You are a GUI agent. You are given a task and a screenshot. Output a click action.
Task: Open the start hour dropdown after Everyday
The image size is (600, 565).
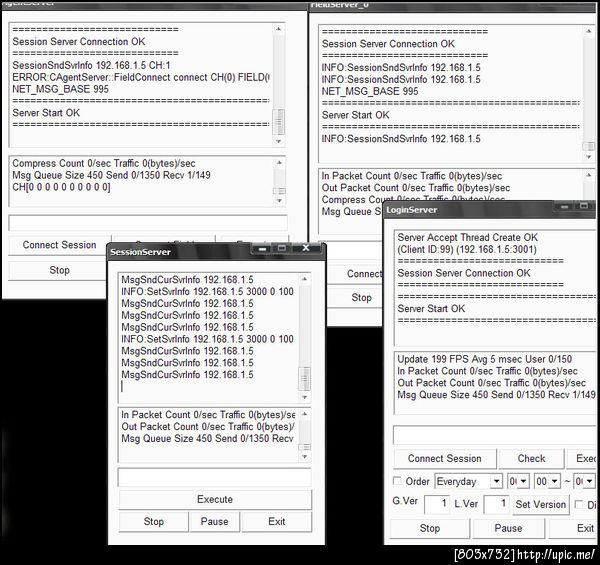tap(523, 481)
